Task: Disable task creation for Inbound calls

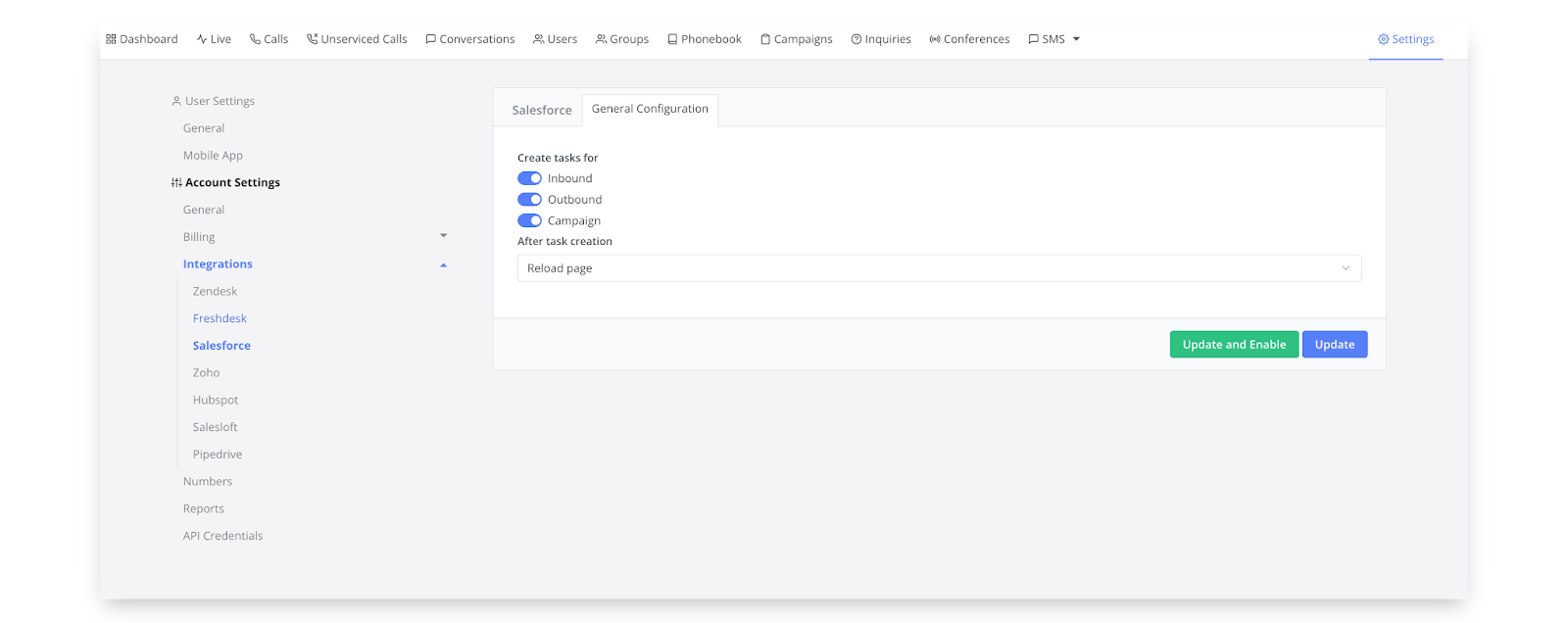Action: point(529,178)
